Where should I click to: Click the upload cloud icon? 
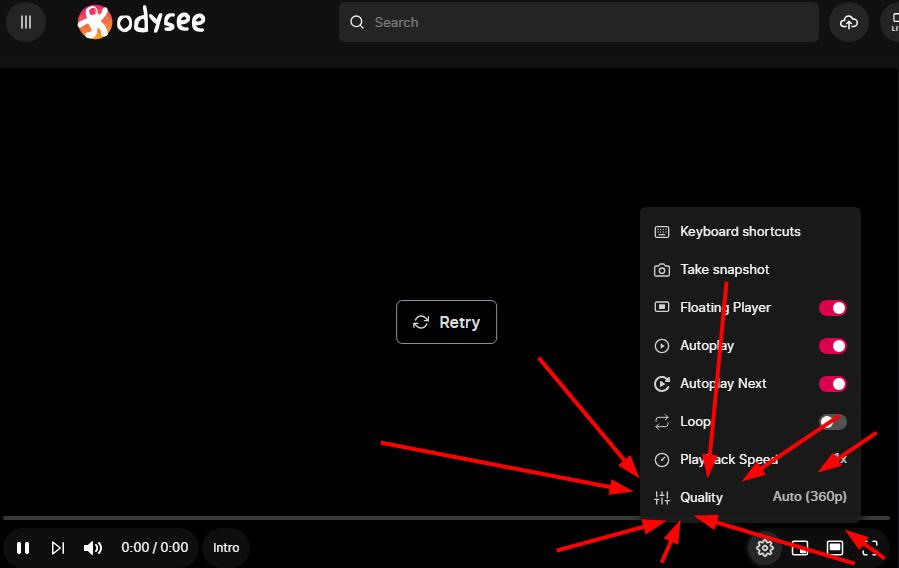tap(849, 22)
